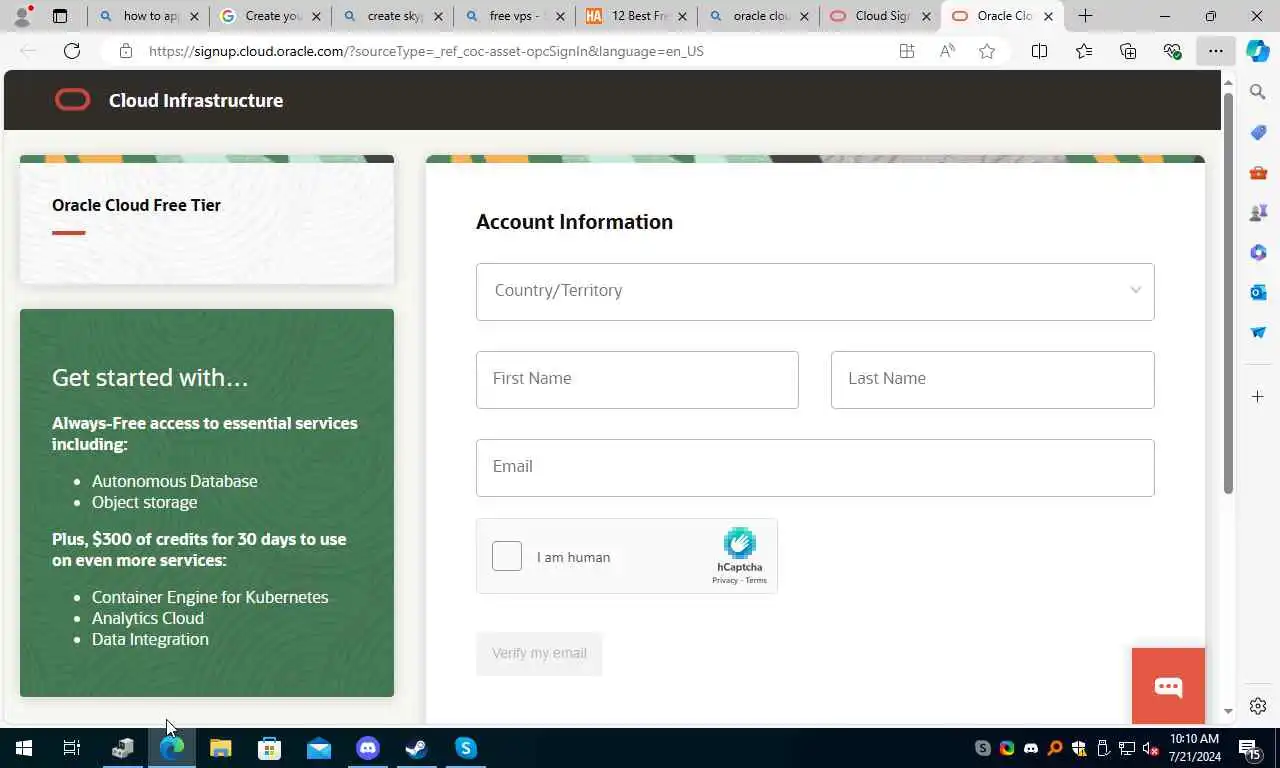Screen dimensions: 1280x768
Task: Open File Explorer from taskbar
Action: click(220, 748)
